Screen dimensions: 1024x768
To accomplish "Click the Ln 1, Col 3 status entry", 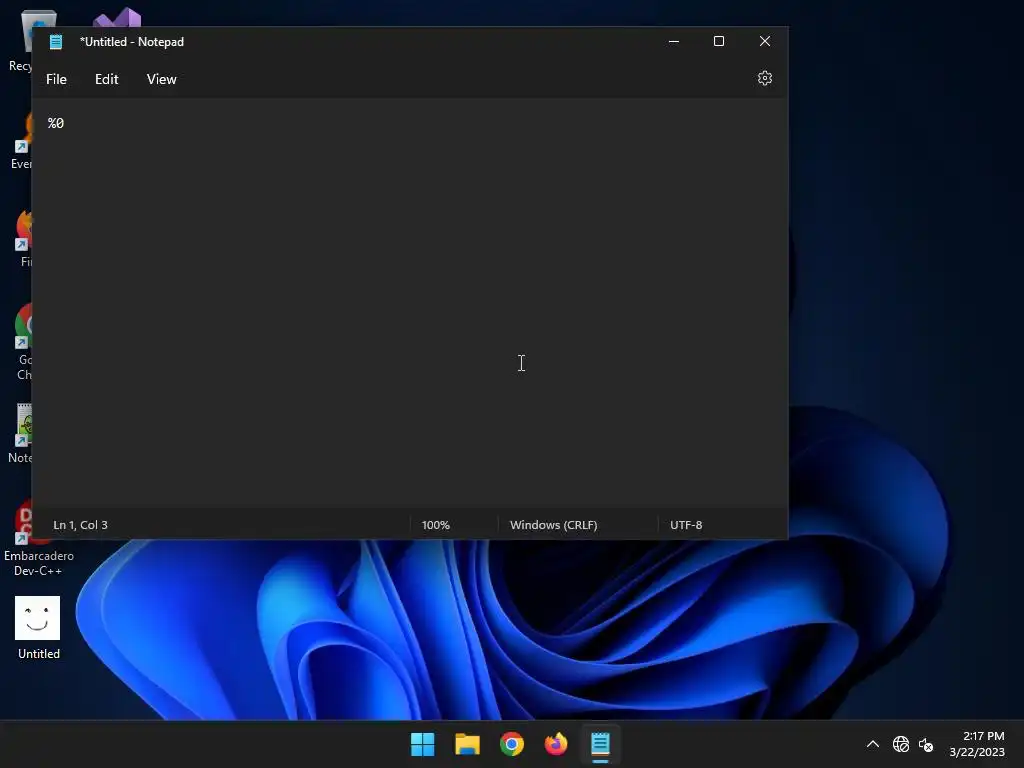I will tap(80, 525).
